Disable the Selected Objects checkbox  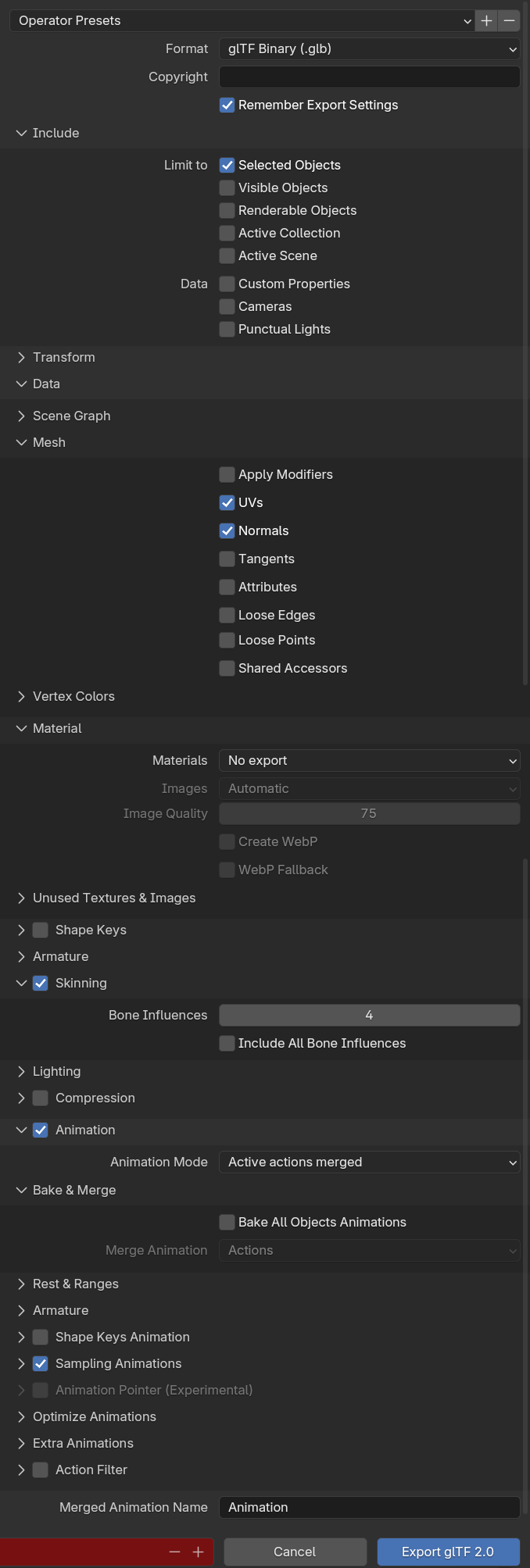227,166
